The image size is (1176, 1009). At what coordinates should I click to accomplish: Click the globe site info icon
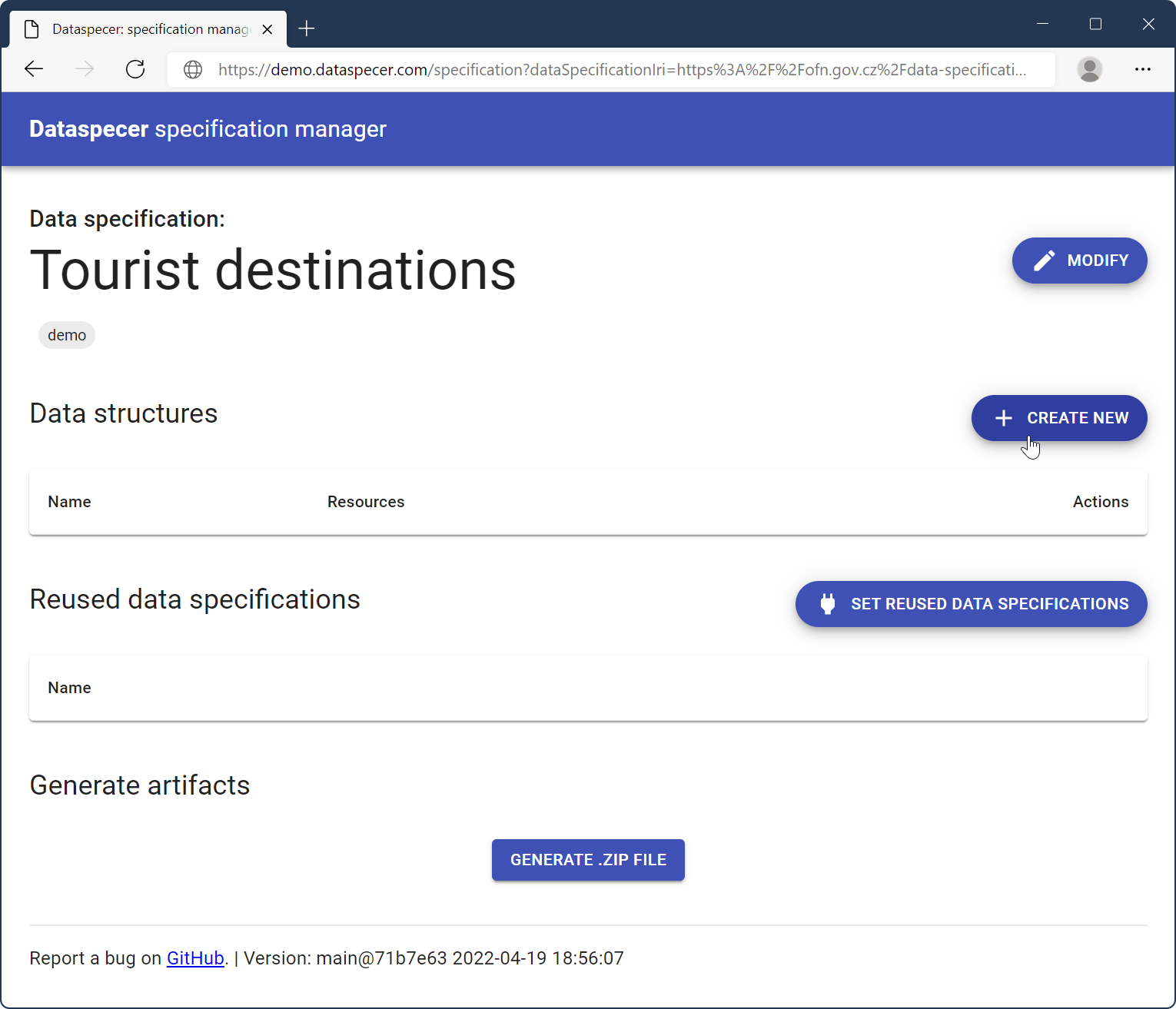pyautogui.click(x=193, y=70)
